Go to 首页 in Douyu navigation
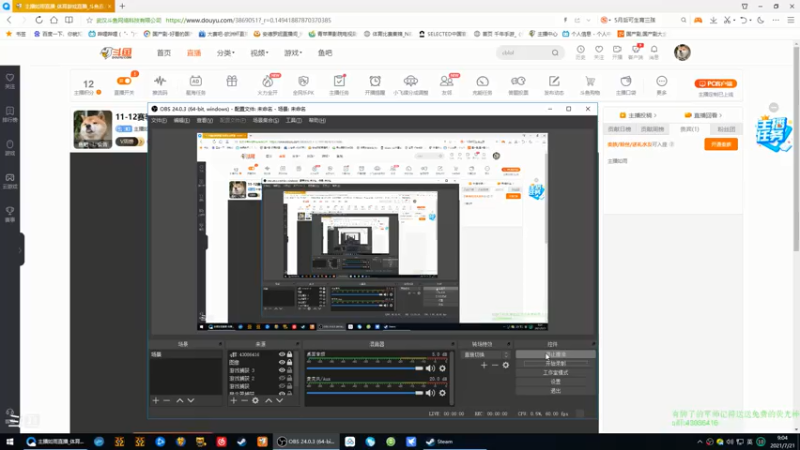The width and height of the screenshot is (800, 450). click(x=164, y=53)
